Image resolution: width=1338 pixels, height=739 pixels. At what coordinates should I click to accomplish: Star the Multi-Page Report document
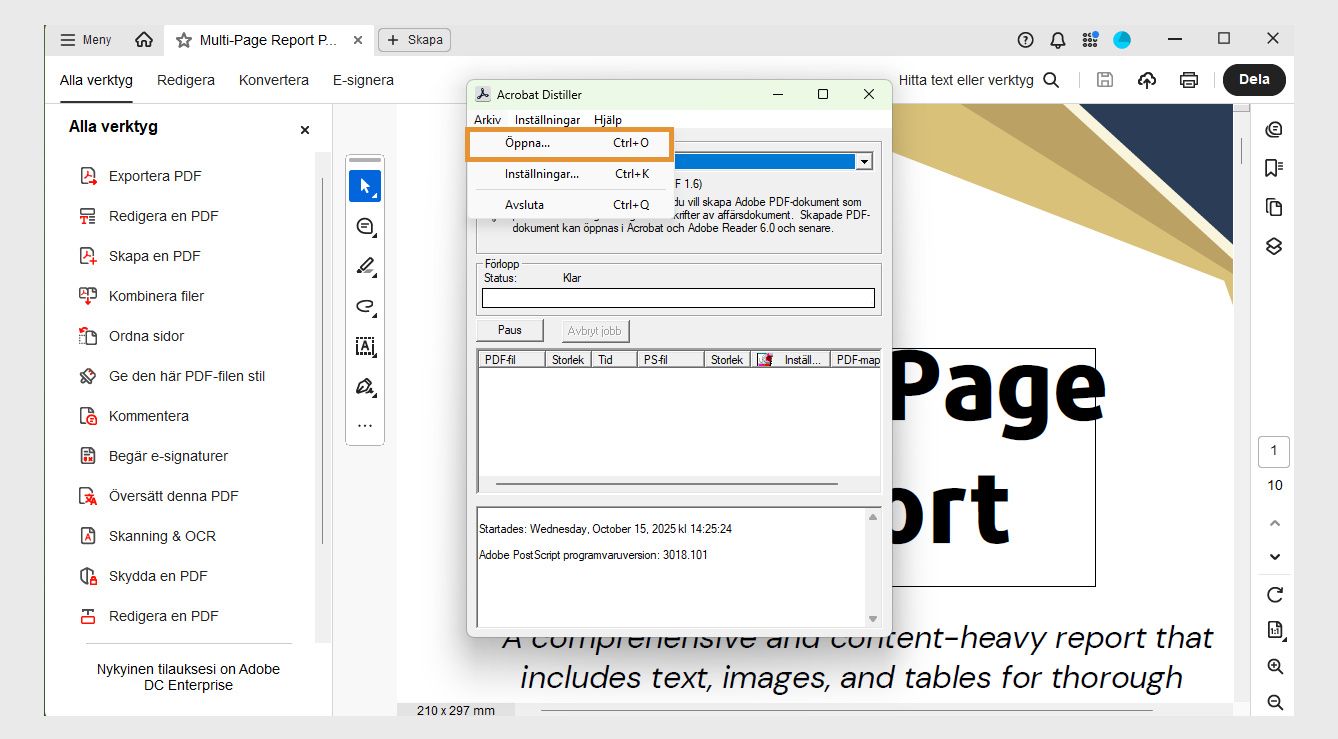tap(184, 40)
